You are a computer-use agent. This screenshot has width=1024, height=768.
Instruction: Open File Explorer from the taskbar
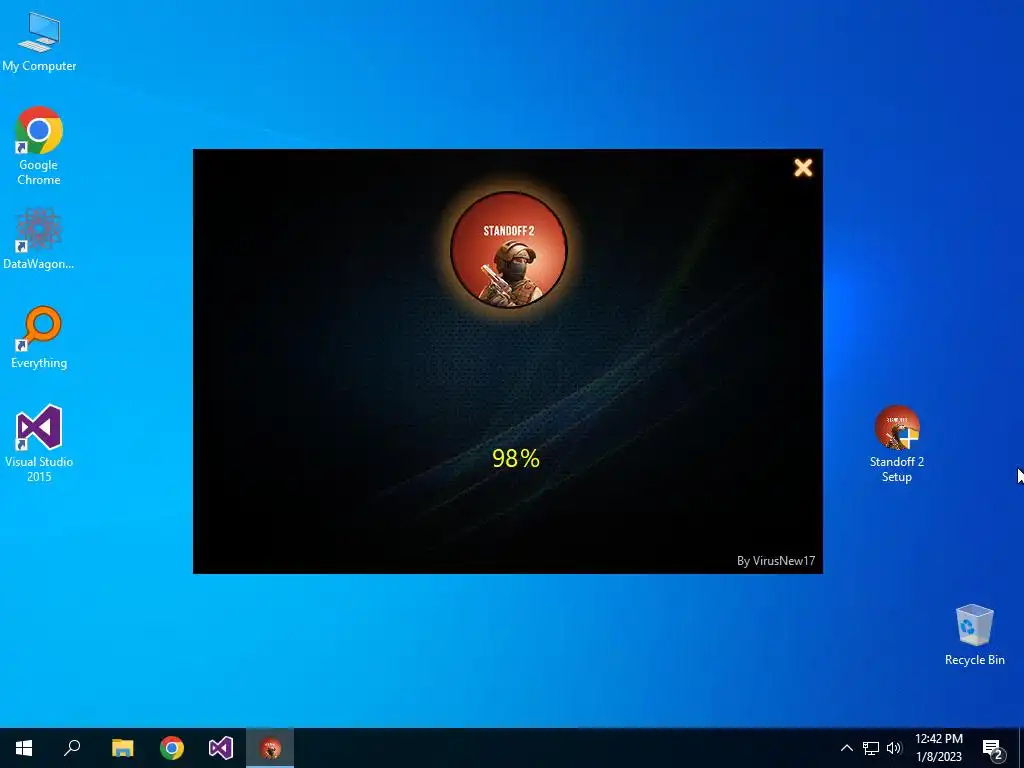click(x=122, y=748)
